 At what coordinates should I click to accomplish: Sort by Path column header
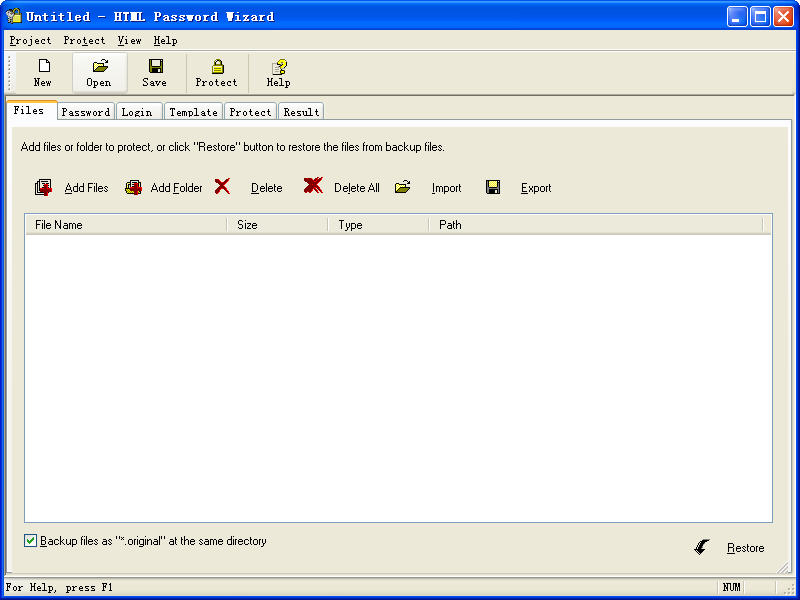tap(596, 224)
